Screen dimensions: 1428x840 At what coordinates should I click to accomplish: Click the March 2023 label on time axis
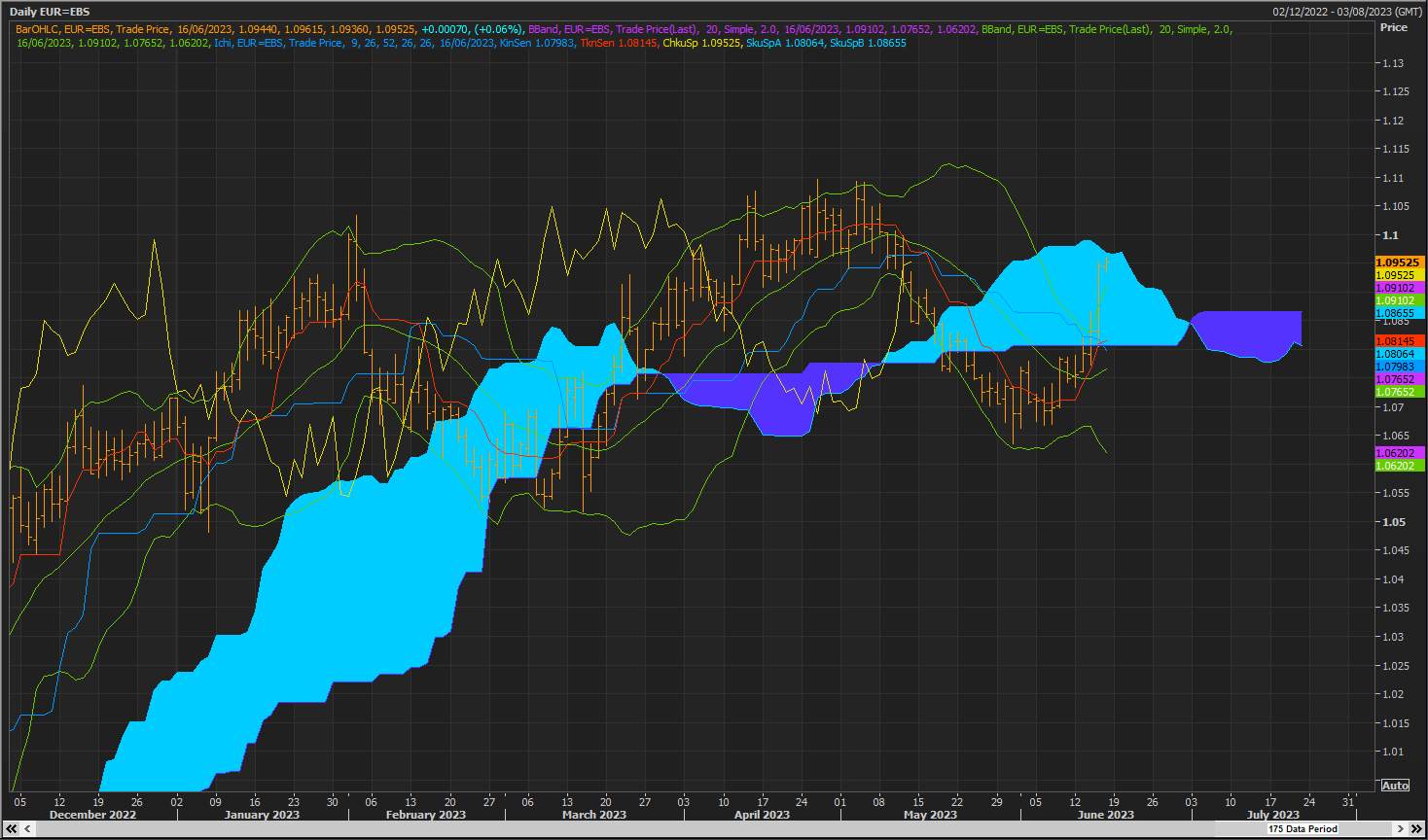click(594, 815)
